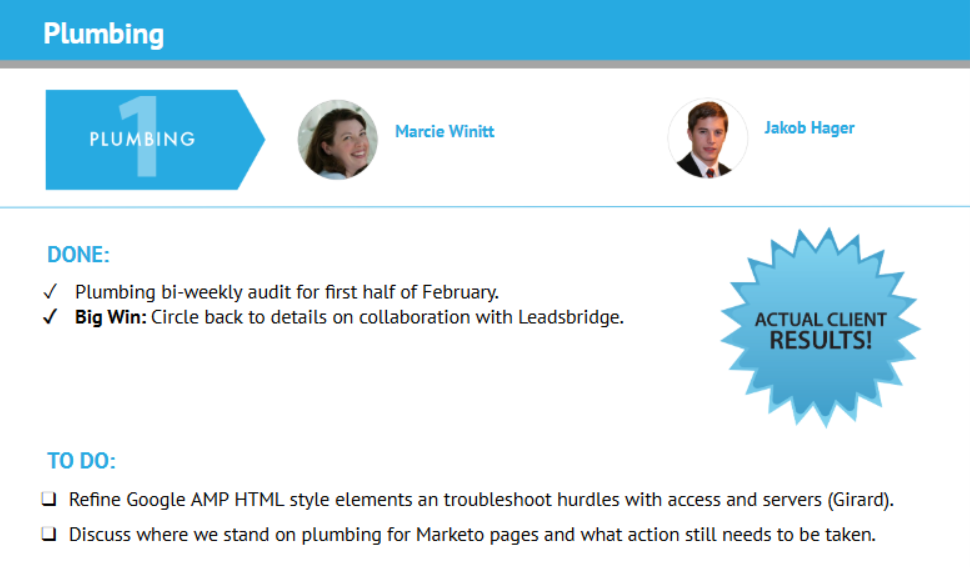Viewport: 970px width, 567px height.
Task: Select the Jakob Hager name label
Action: click(x=809, y=128)
